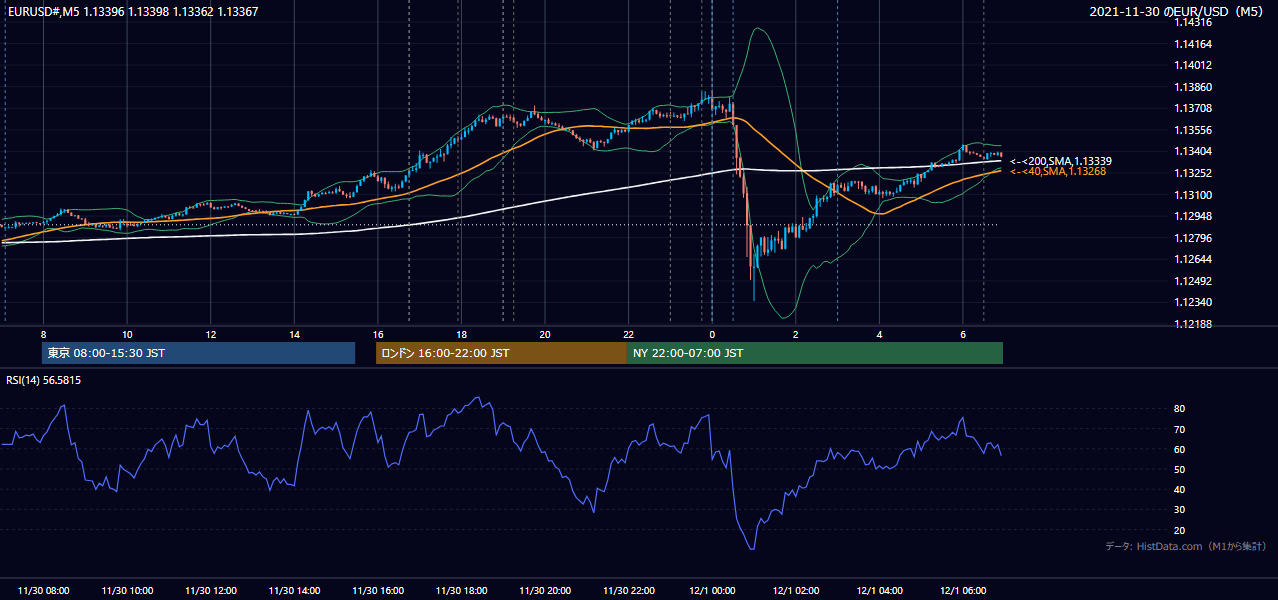Click the bottom time label 11/30 22:00
The width and height of the screenshot is (1278, 600).
click(x=628, y=591)
